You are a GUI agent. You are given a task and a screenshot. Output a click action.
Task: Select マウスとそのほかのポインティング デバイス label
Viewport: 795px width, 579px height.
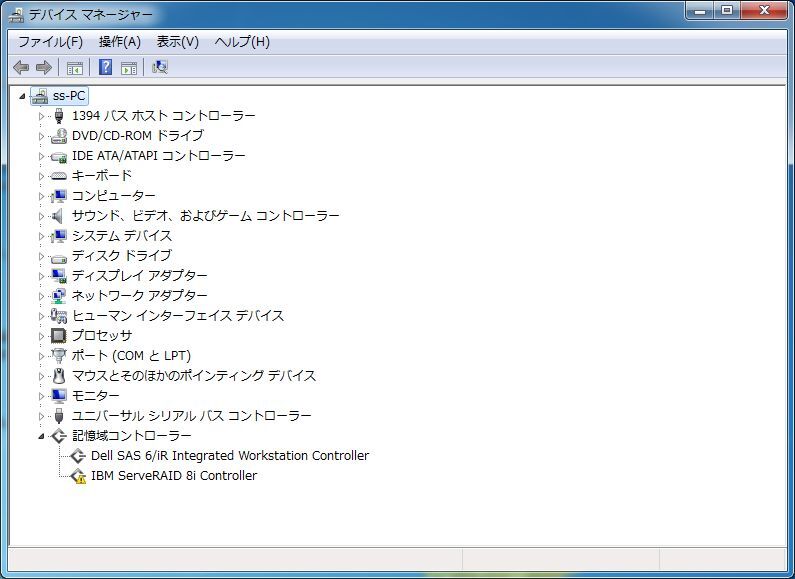point(194,376)
